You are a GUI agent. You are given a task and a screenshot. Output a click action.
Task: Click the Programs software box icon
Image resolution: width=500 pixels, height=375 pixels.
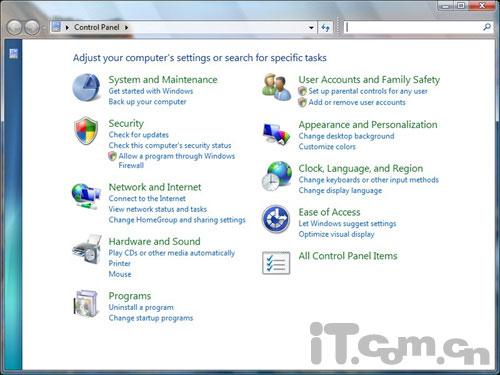[x=86, y=304]
